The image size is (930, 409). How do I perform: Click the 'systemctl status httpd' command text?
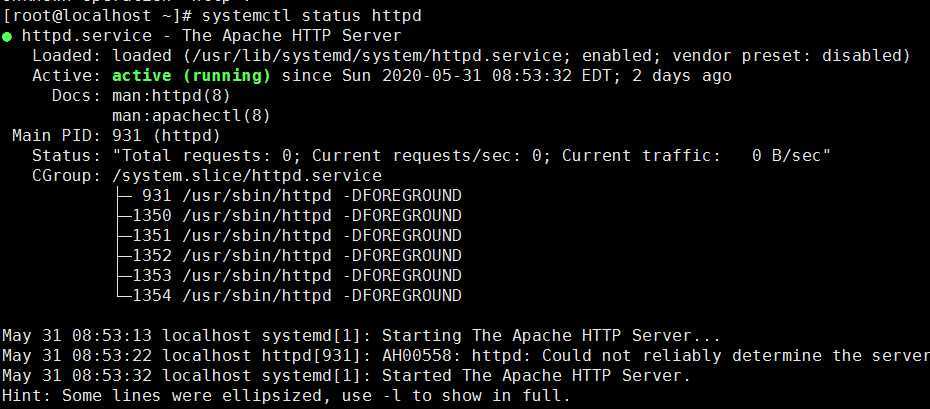pyautogui.click(x=311, y=15)
